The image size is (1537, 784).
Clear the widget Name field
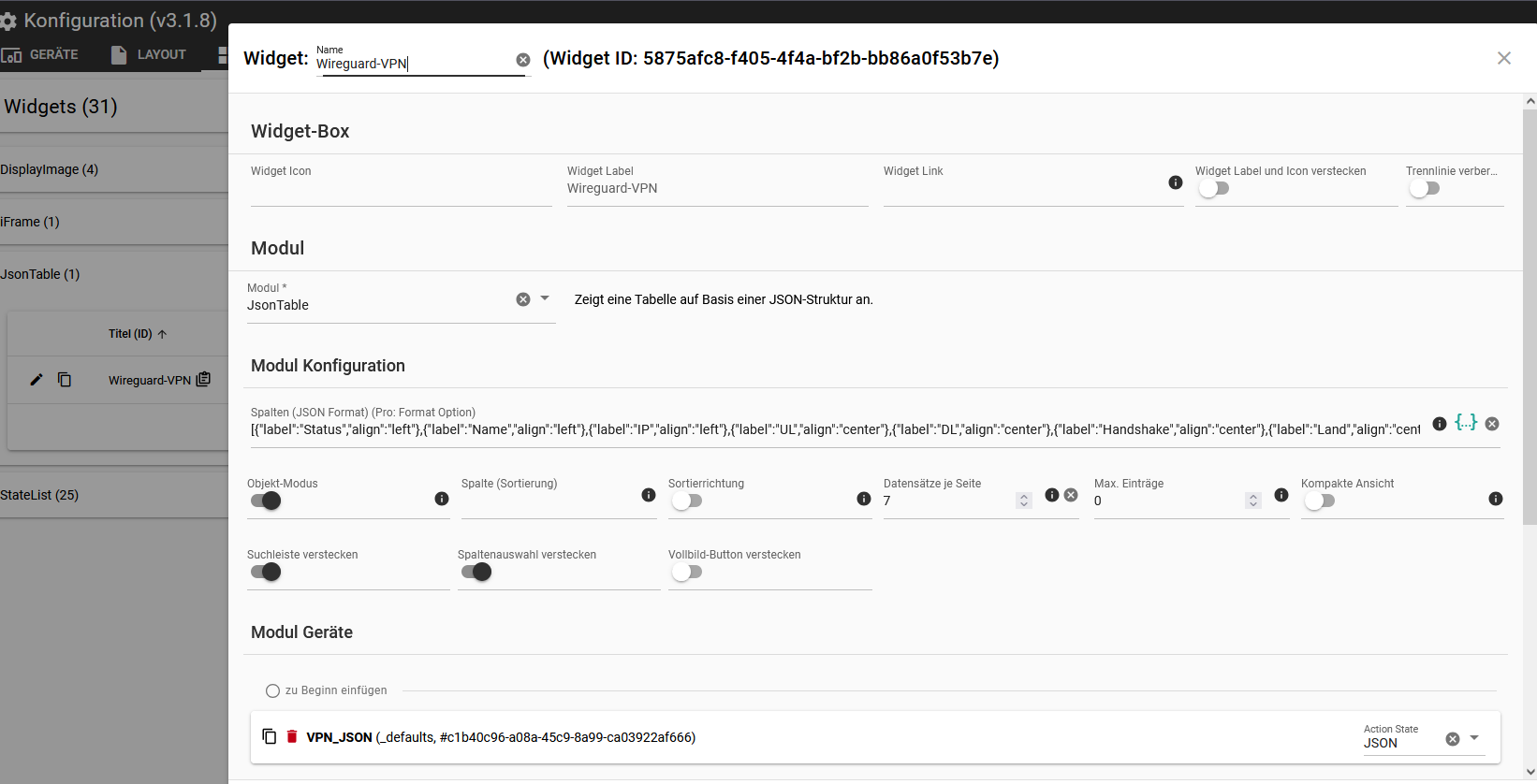[x=523, y=60]
